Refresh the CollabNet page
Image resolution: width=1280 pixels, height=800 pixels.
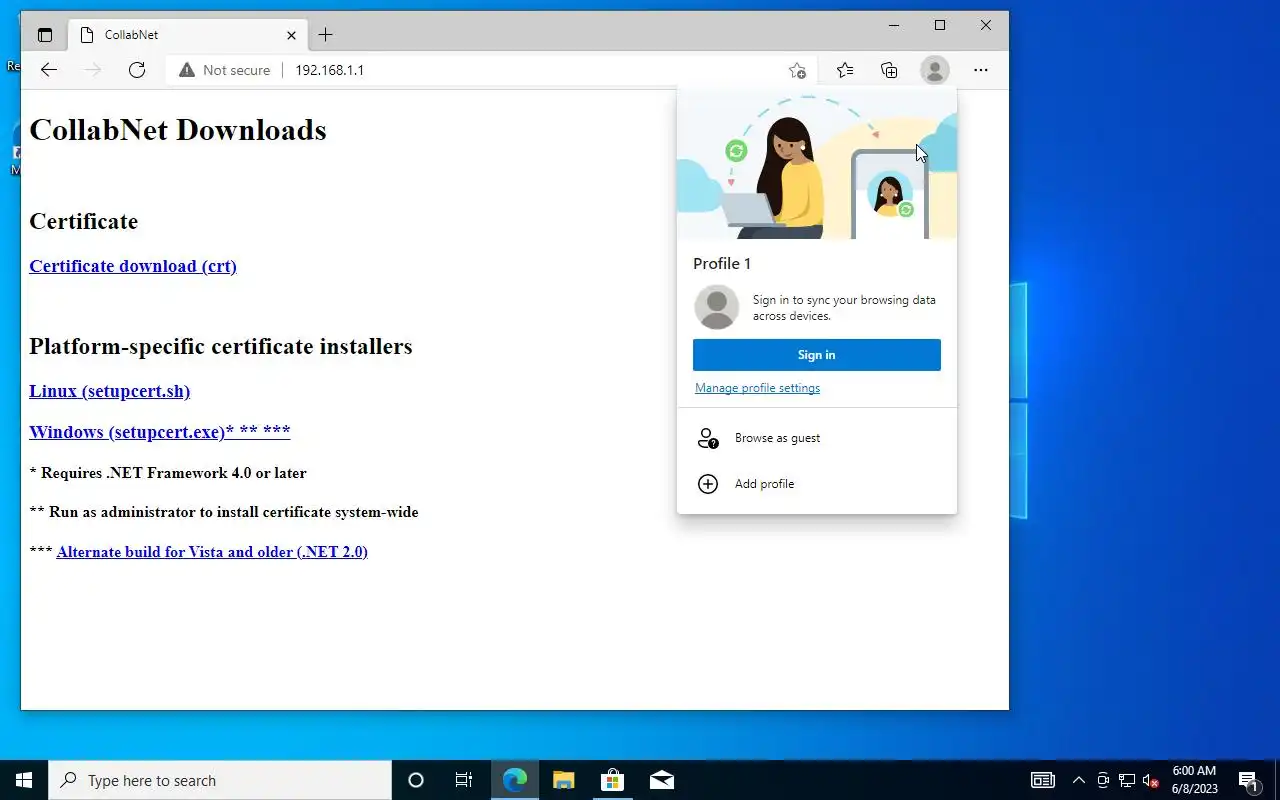click(x=137, y=70)
